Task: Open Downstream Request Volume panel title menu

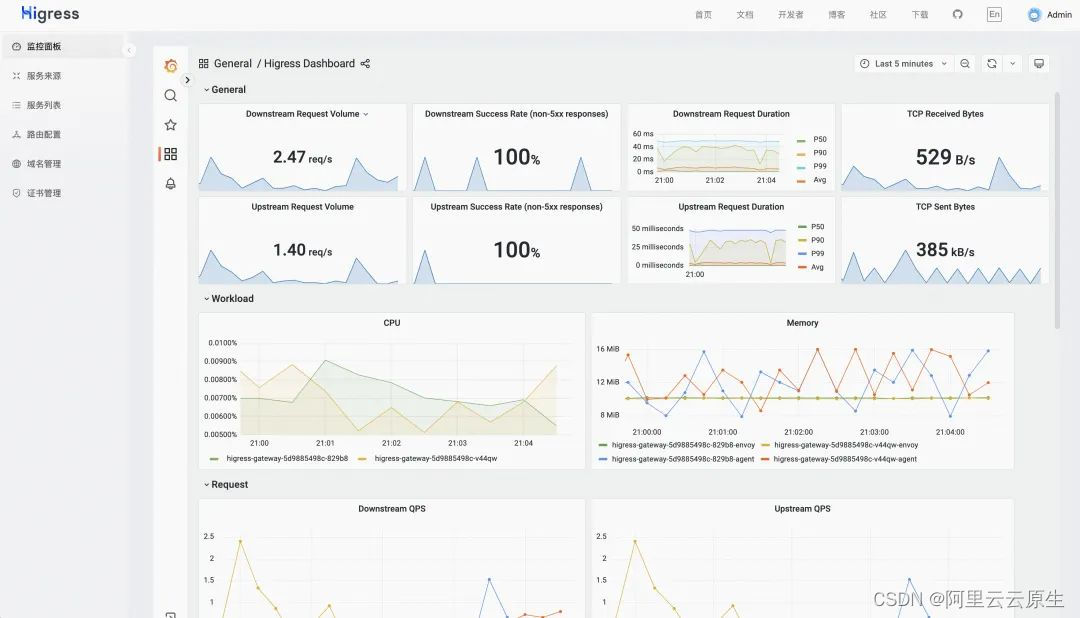Action: 307,114
